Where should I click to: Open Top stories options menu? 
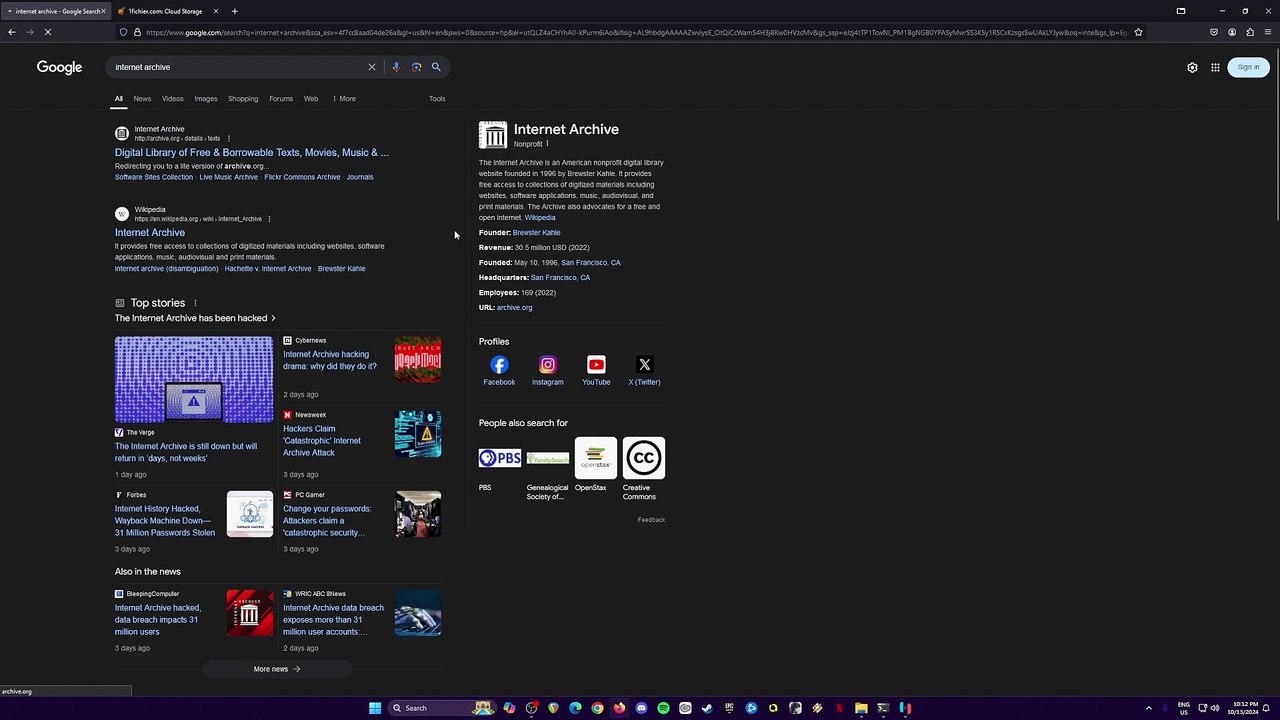coord(195,303)
